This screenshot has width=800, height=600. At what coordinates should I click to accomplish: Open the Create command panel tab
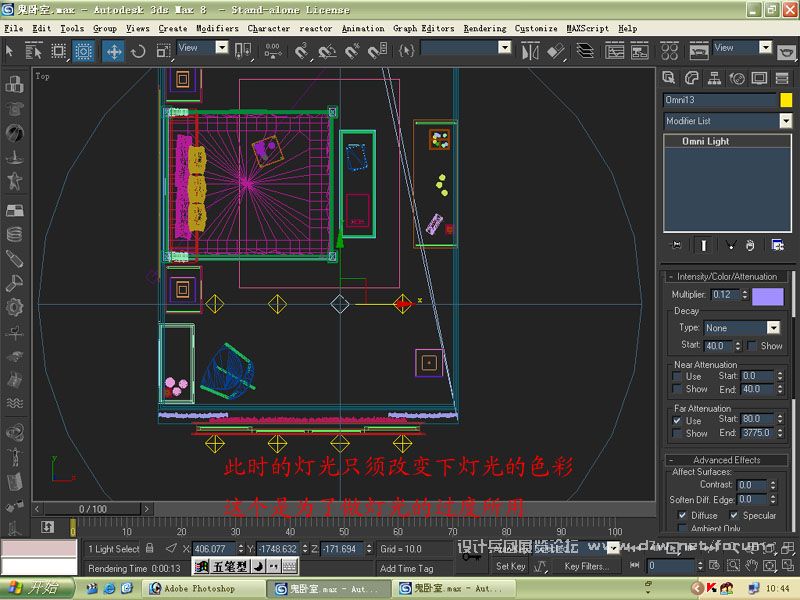tap(668, 78)
